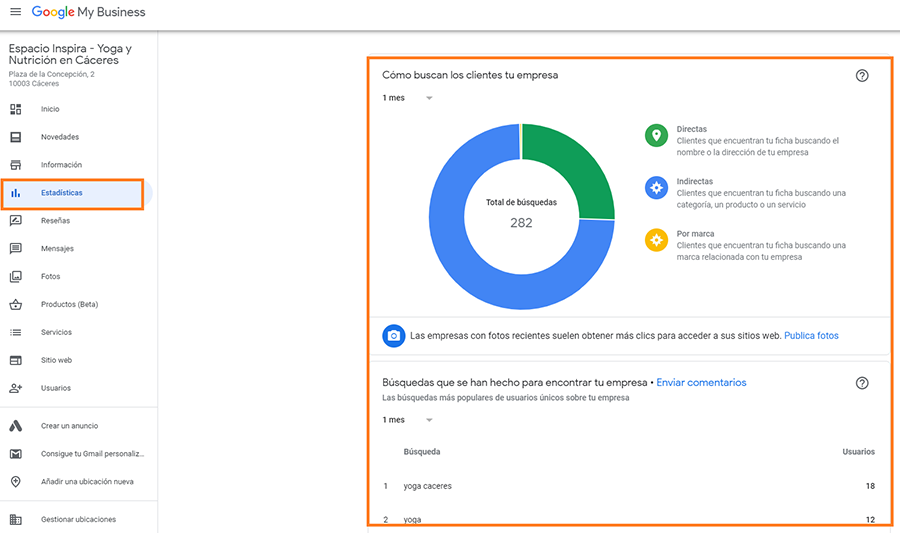The height and width of the screenshot is (533, 900).
Task: Click the Enviar comentarios link
Action: [x=701, y=382]
